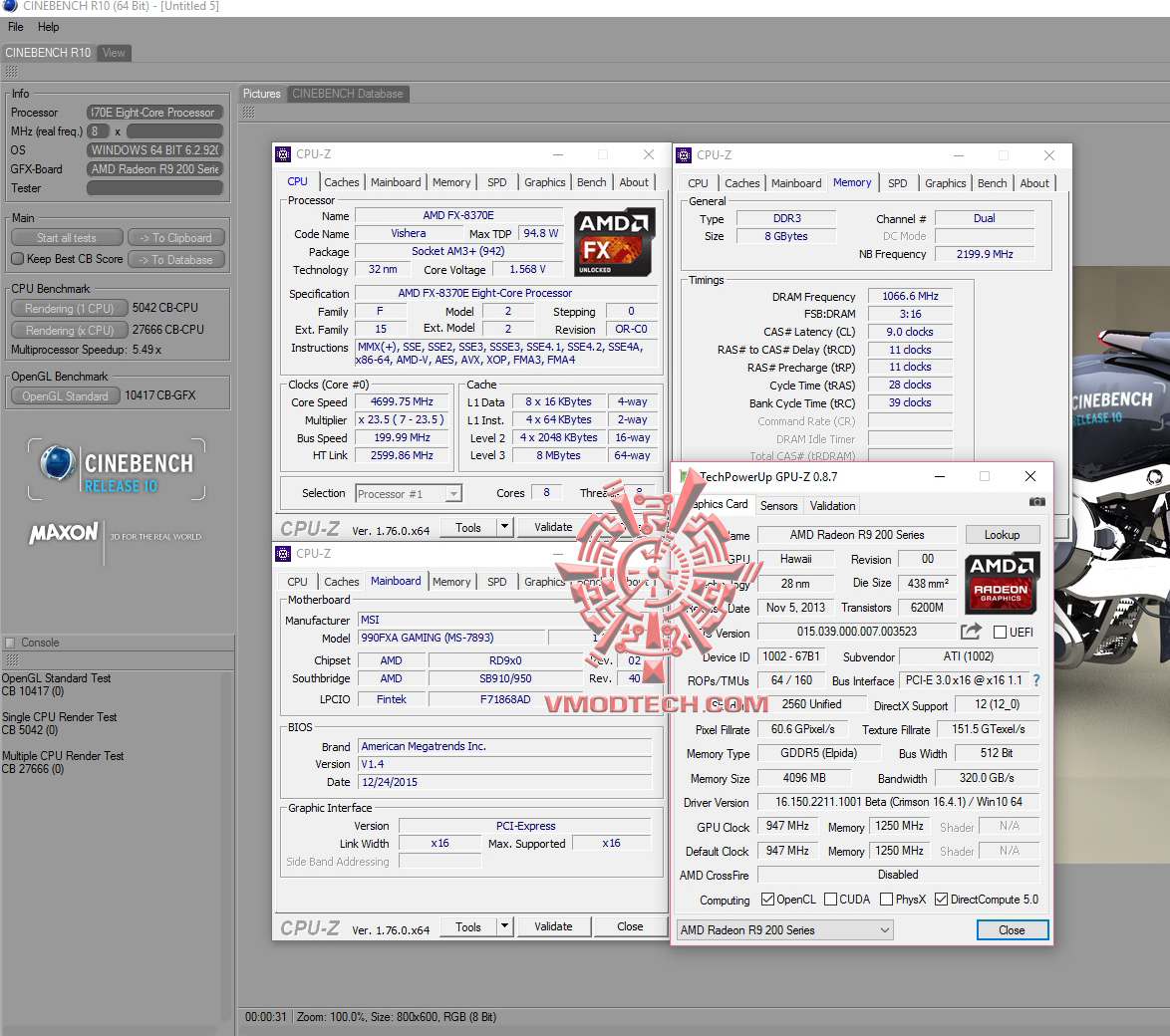
Task: Click Close in the Mainboard window
Action: click(x=629, y=926)
